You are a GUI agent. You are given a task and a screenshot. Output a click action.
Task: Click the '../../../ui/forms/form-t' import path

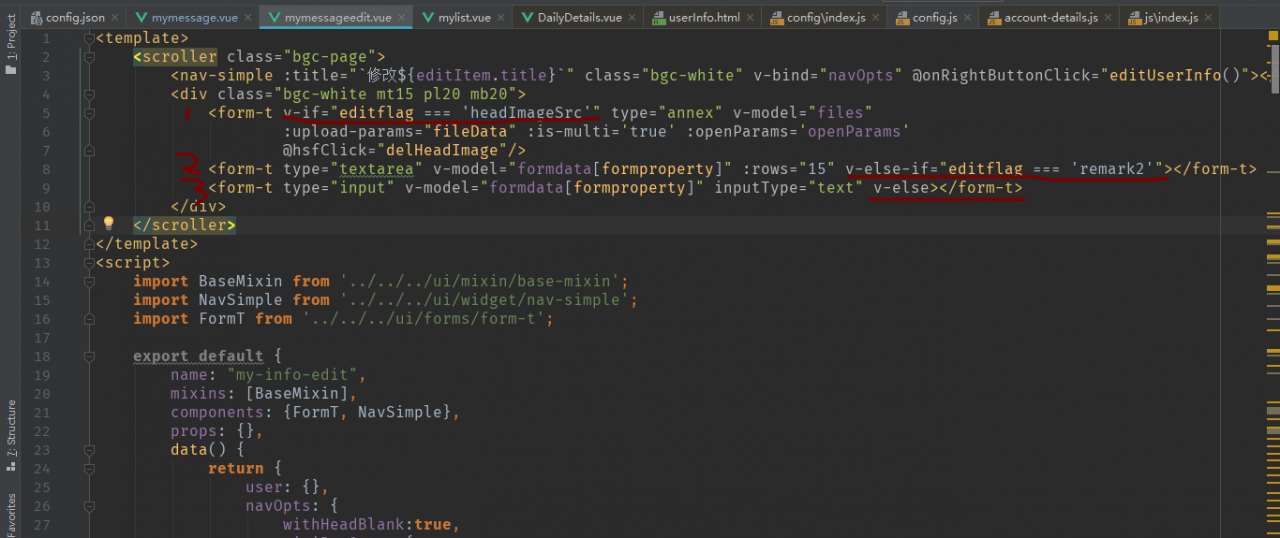(x=430, y=319)
